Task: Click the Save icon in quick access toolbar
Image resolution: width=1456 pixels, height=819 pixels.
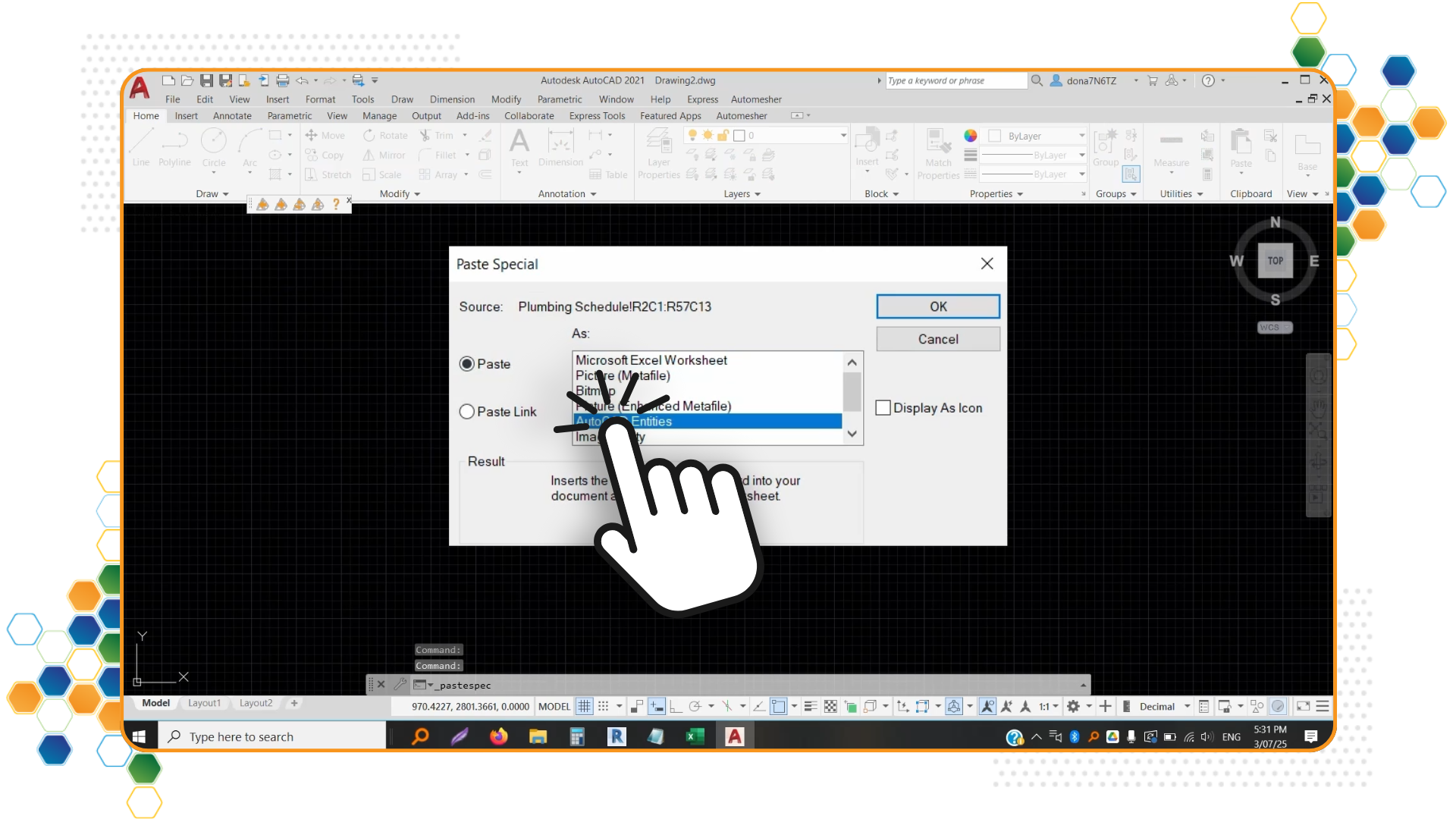Action: [x=206, y=80]
